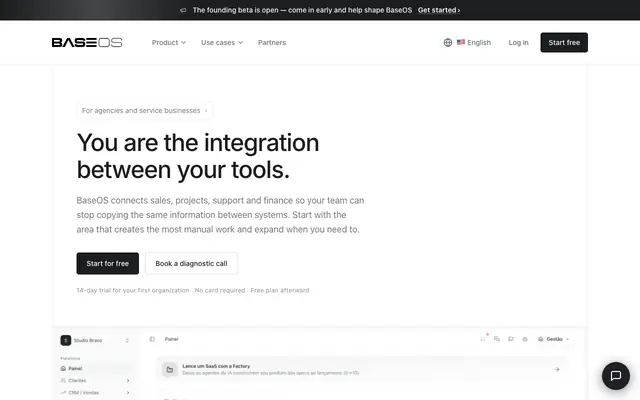Click the Lance um SaaS com a Factory card
This screenshot has height=400, width=640.
pos(362,369)
